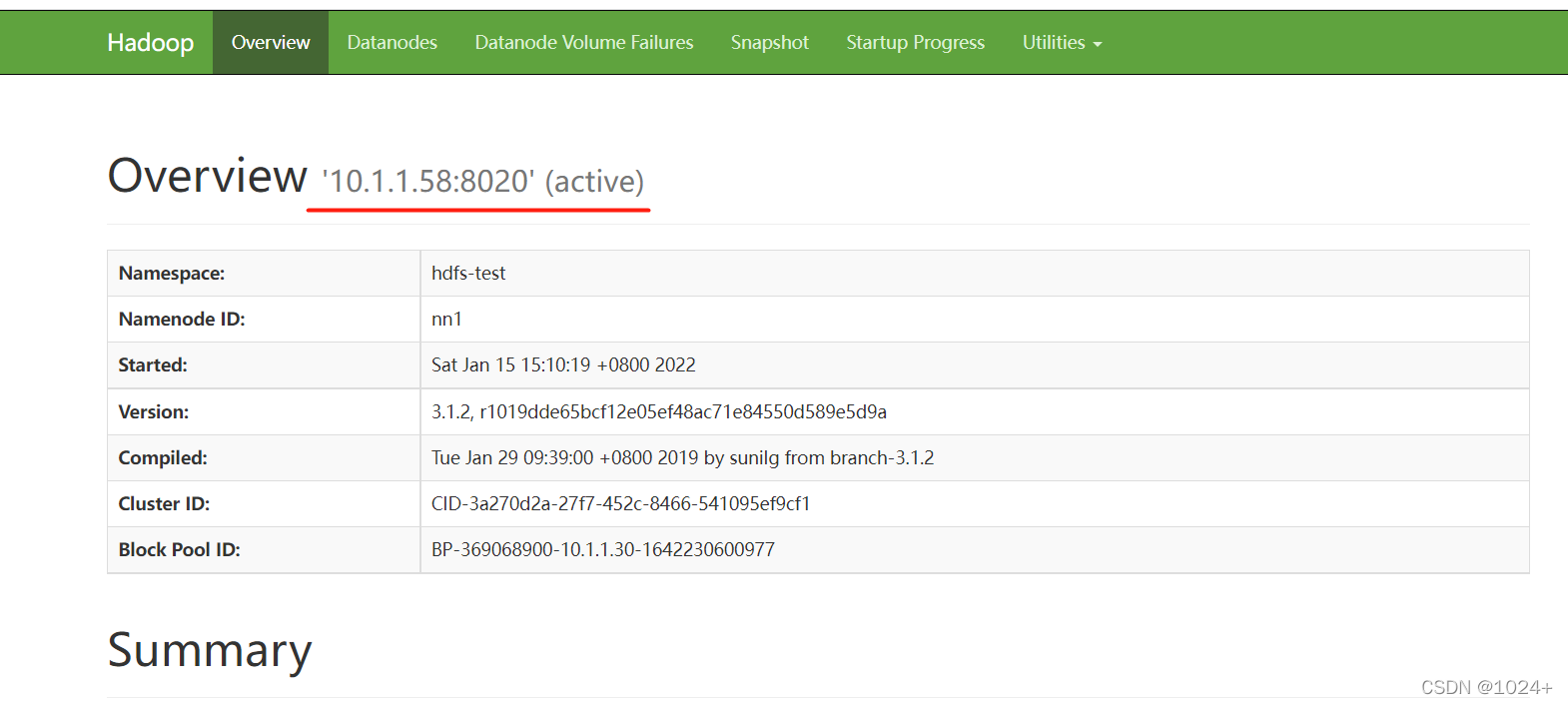This screenshot has height=704, width=1568.
Task: Switch to the Datanodes tab
Action: [392, 43]
